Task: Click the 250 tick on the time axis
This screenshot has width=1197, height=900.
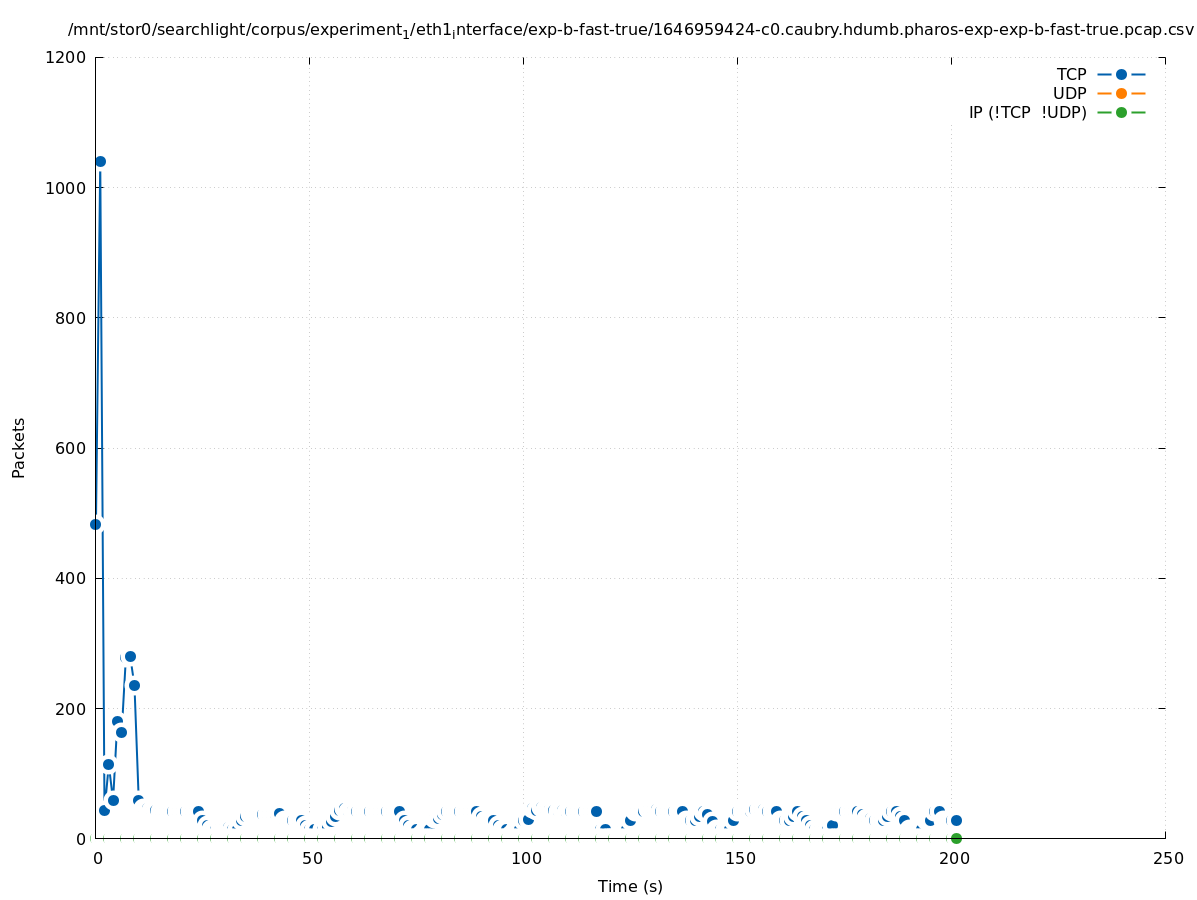Action: (x=1166, y=859)
